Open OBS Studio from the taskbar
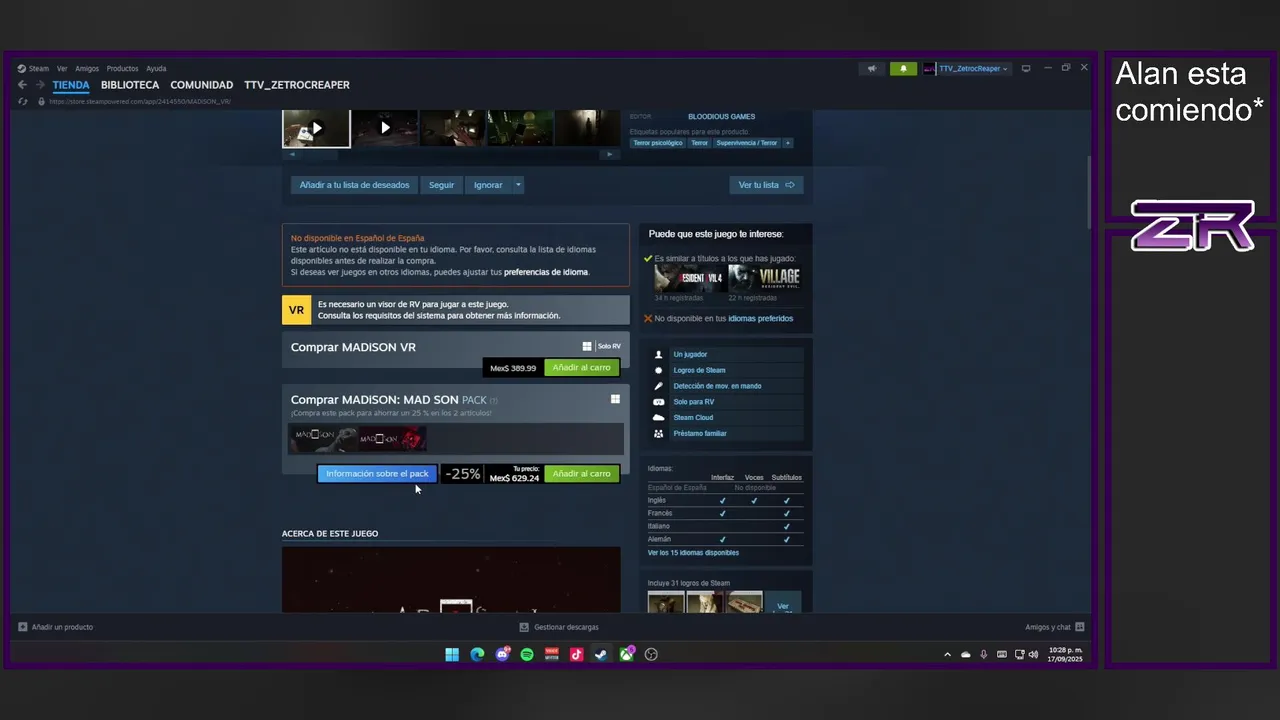 tap(651, 655)
